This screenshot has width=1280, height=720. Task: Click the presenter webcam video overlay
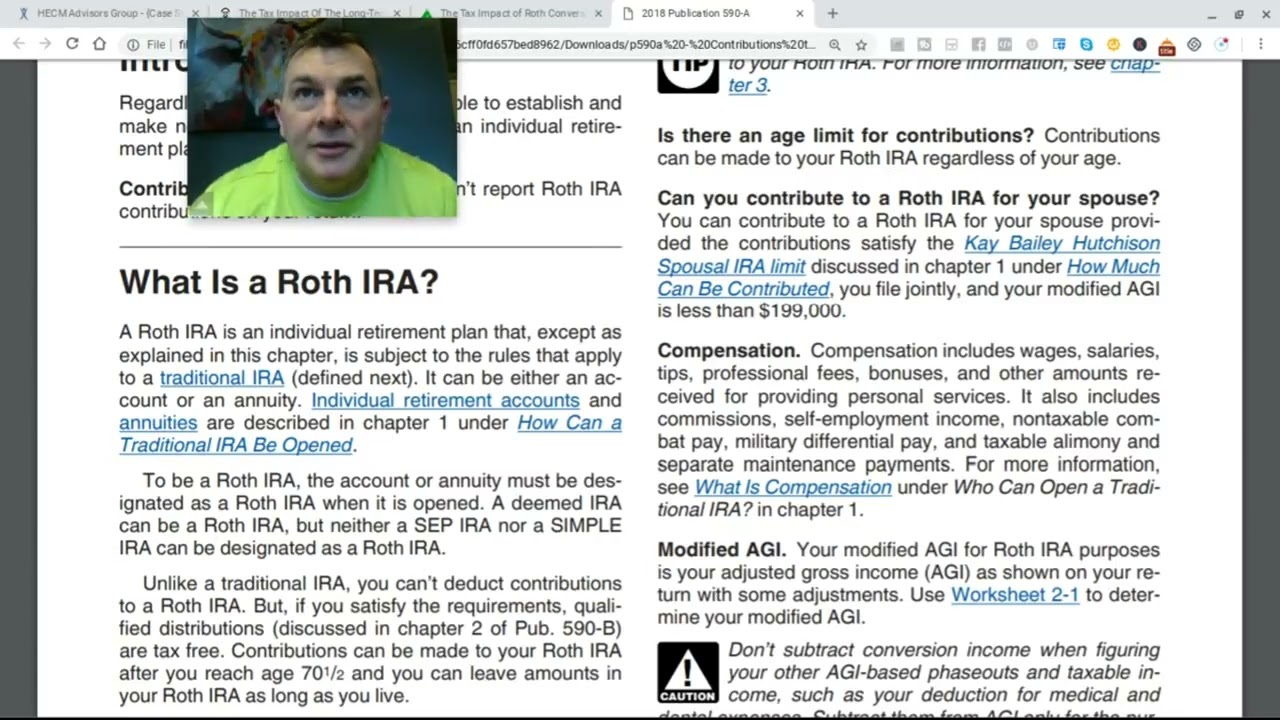tap(322, 117)
